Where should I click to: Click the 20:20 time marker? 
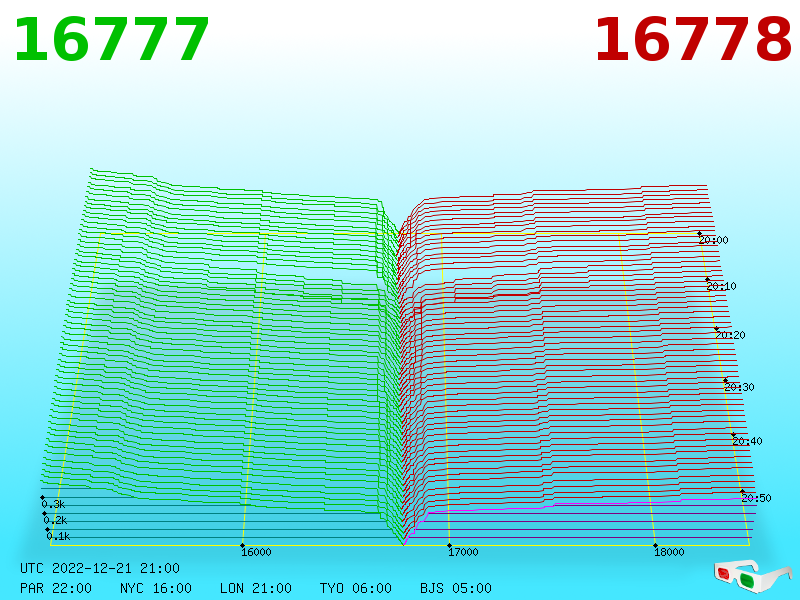[730, 335]
